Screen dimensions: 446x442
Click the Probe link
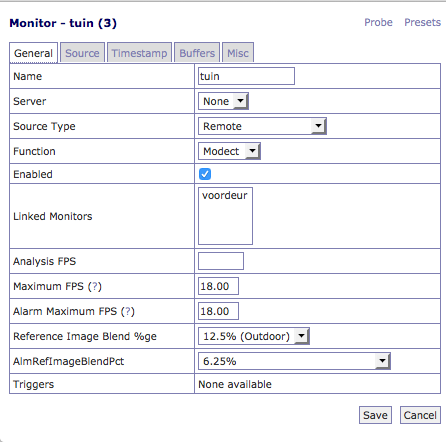point(378,22)
